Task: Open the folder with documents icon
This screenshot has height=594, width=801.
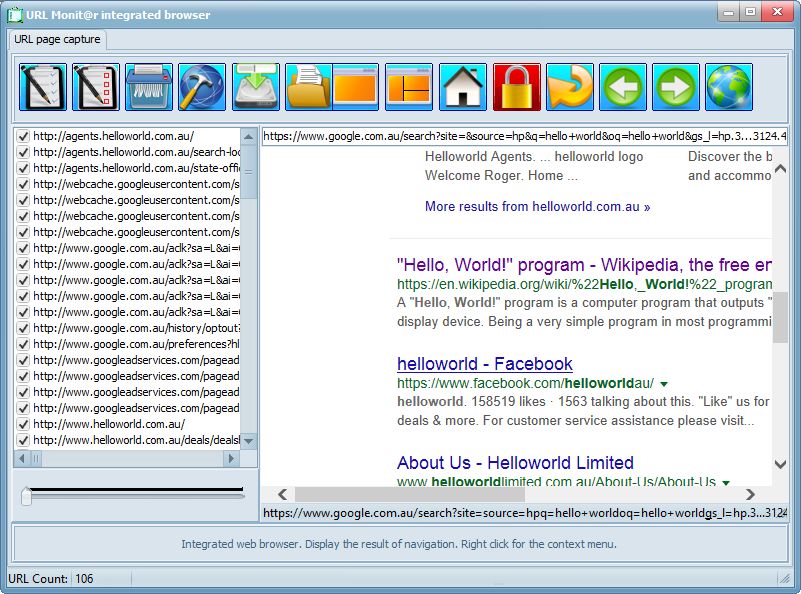Action: click(308, 87)
